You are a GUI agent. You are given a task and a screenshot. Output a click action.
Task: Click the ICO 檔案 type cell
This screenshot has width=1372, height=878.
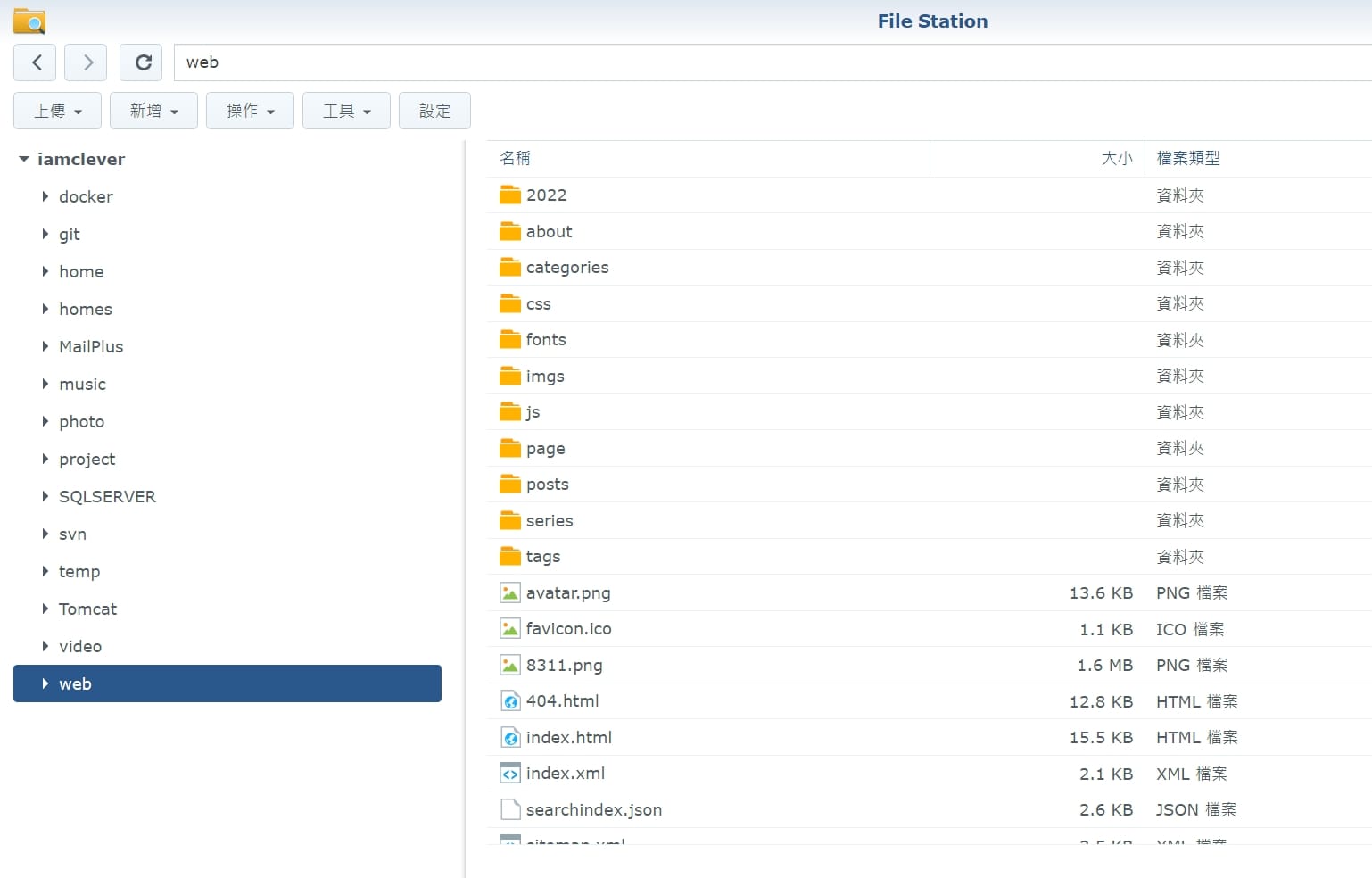1189,629
